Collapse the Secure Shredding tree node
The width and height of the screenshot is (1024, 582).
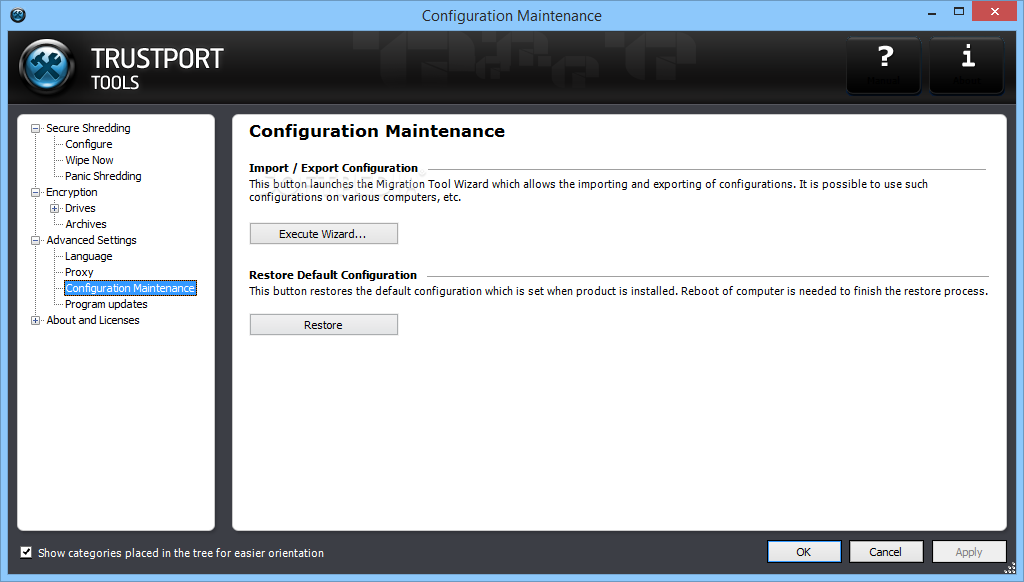[36, 129]
